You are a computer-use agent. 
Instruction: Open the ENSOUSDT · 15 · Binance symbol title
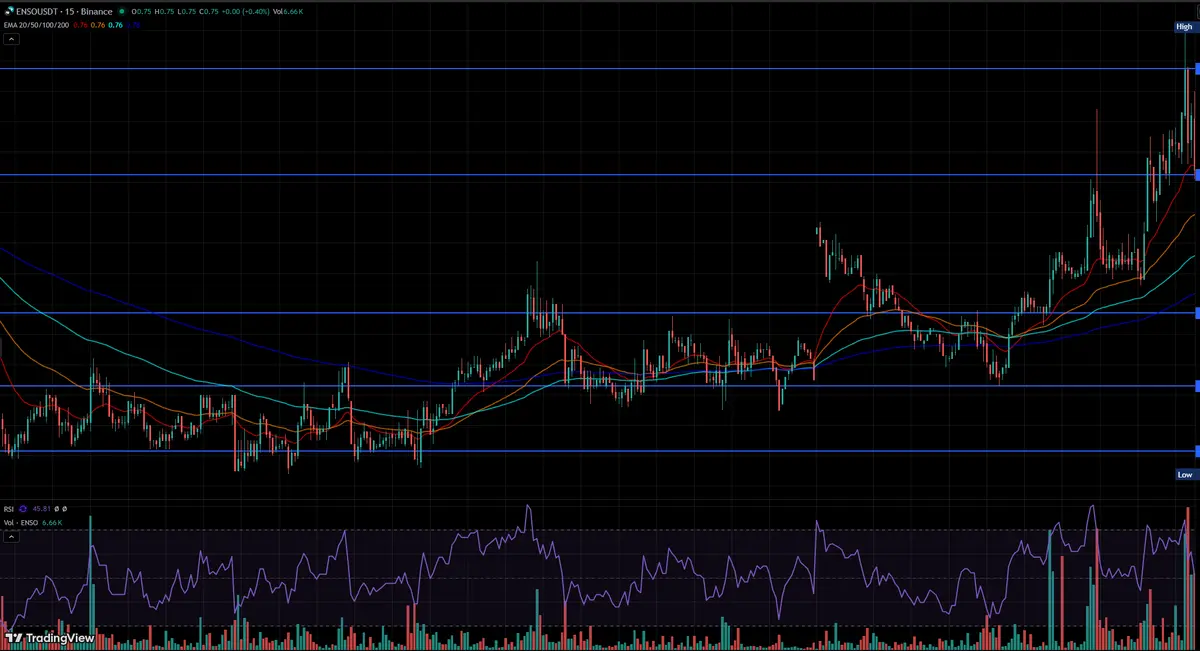pyautogui.click(x=64, y=11)
